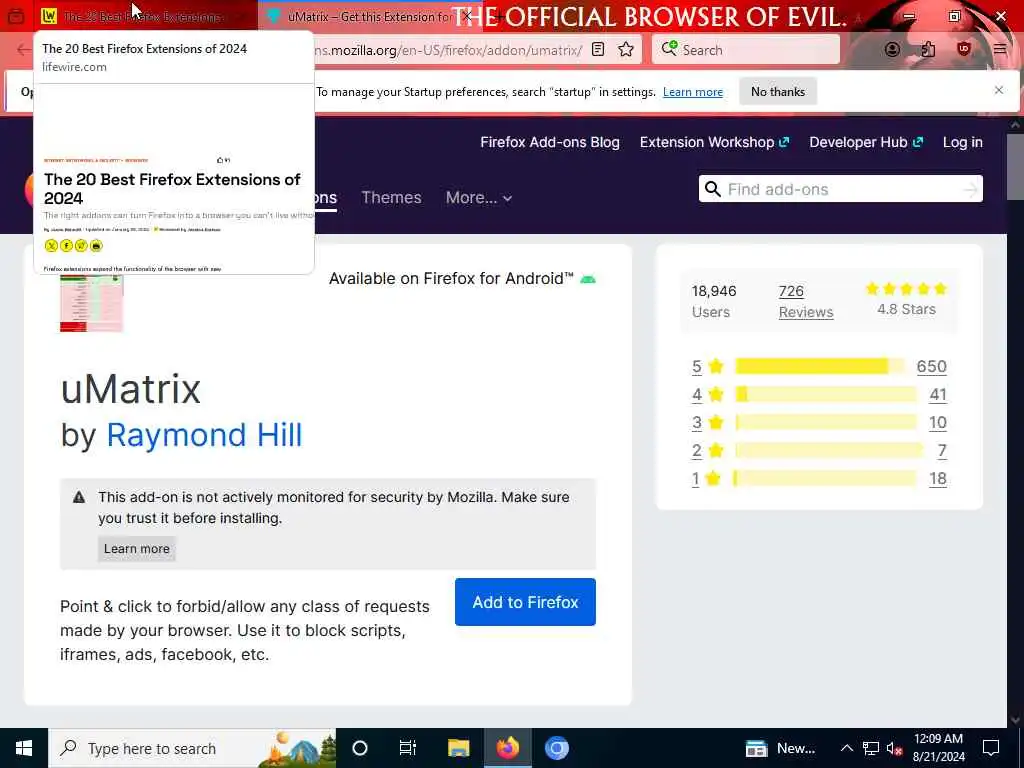The image size is (1024, 768).
Task: Open the network icon in the system tray
Action: [x=871, y=748]
